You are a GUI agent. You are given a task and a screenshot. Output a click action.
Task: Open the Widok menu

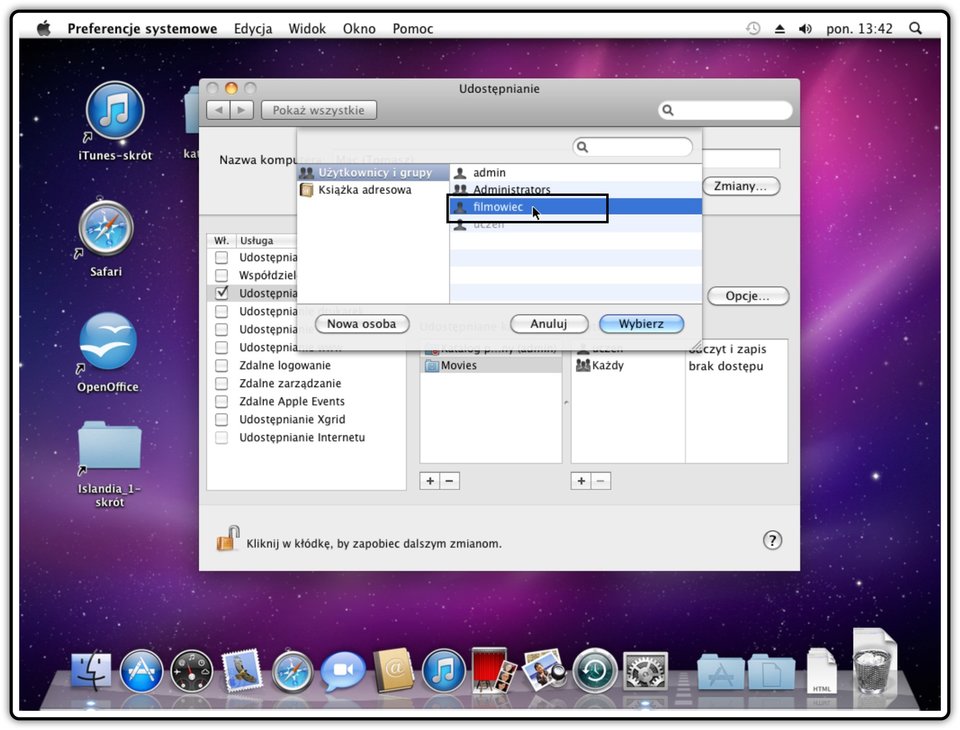[x=307, y=29]
